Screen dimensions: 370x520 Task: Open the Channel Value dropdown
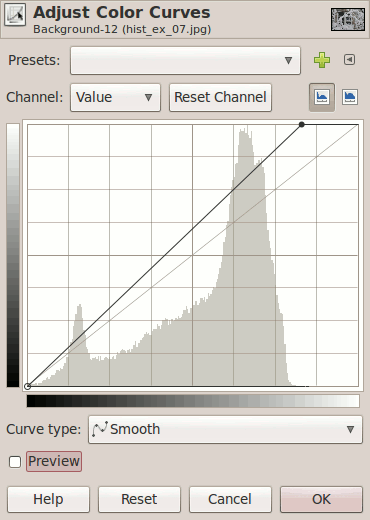pyautogui.click(x=115, y=97)
